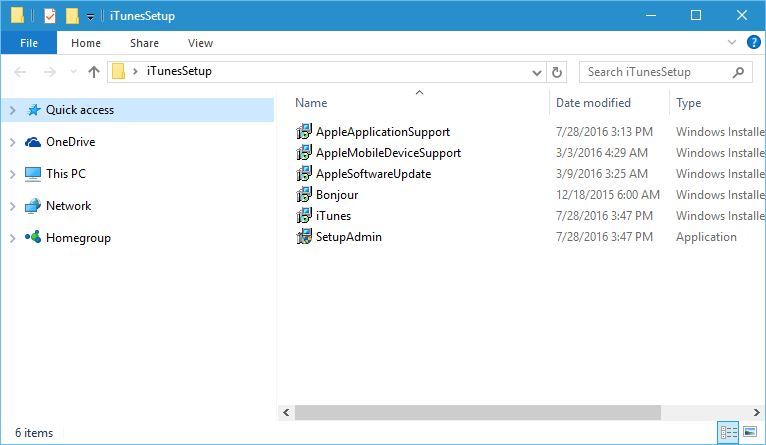Click the Properties checkmark icon in title bar
This screenshot has height=445, width=766.
coord(49,16)
